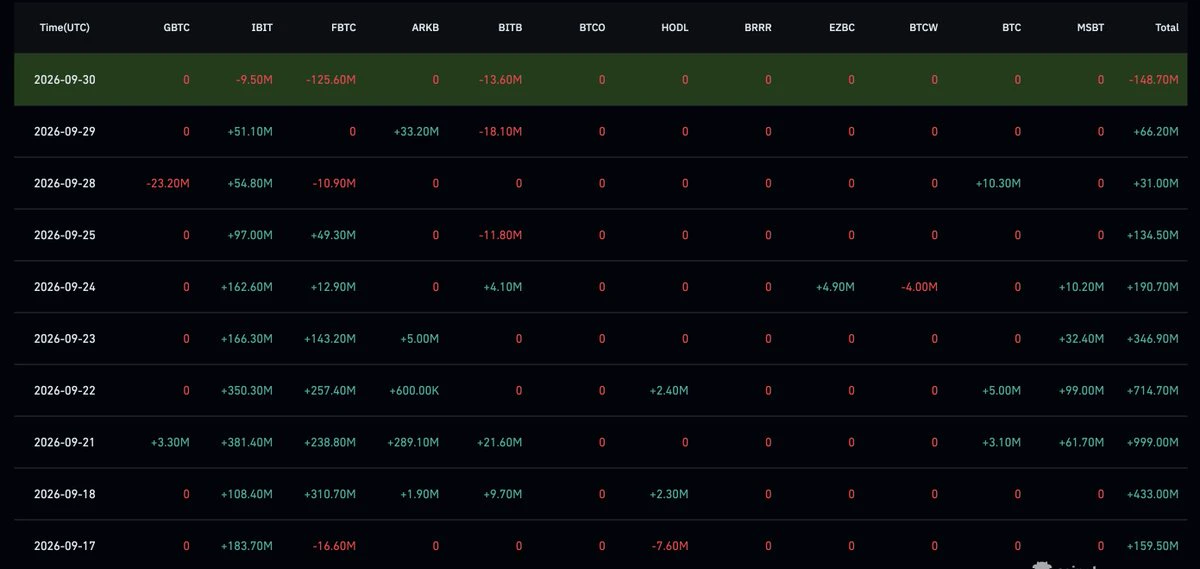Select the +600.00K ARKB value
This screenshot has width=1200, height=569.
[414, 391]
